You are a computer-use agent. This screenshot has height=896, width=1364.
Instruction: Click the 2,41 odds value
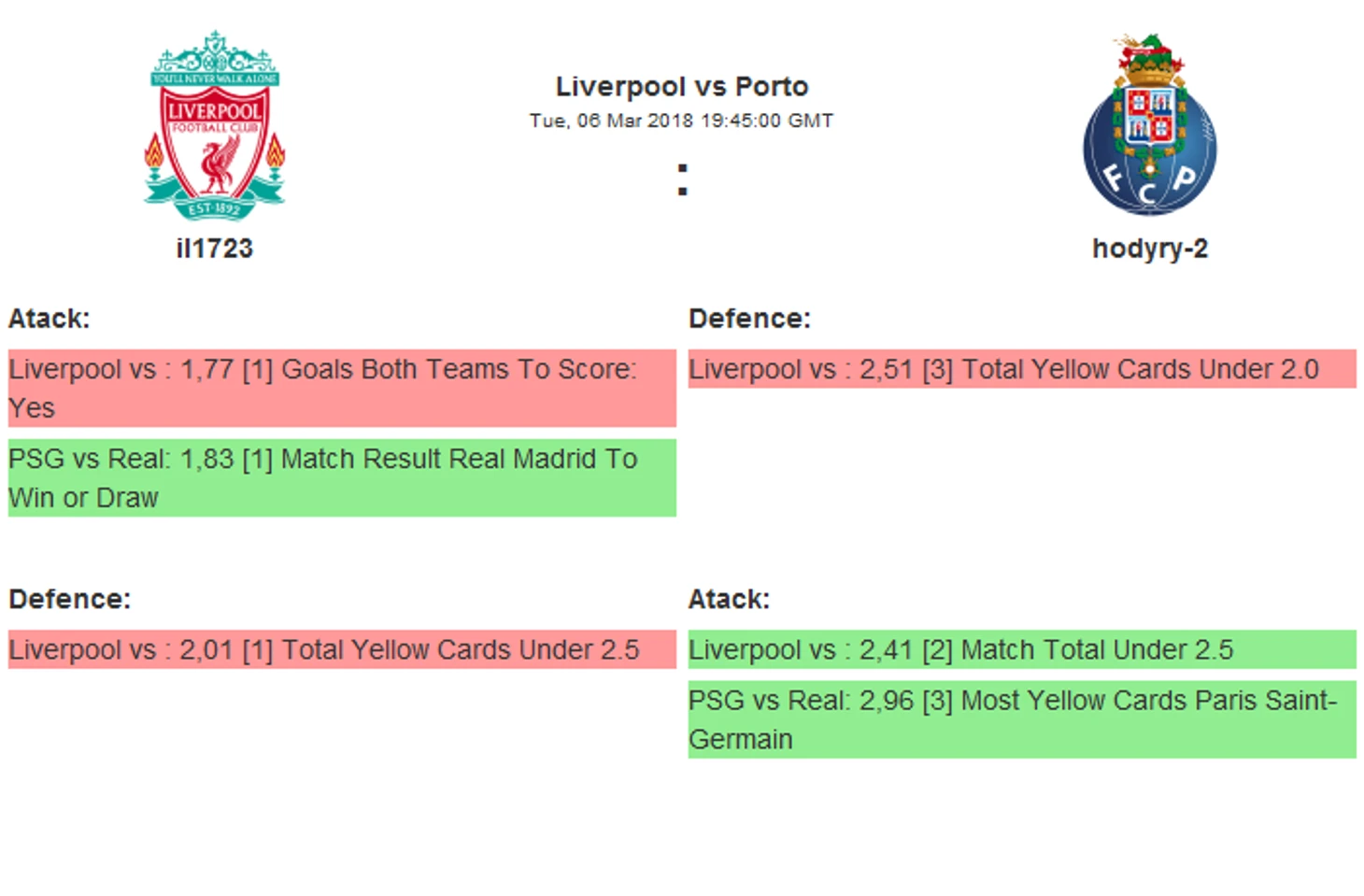click(887, 650)
